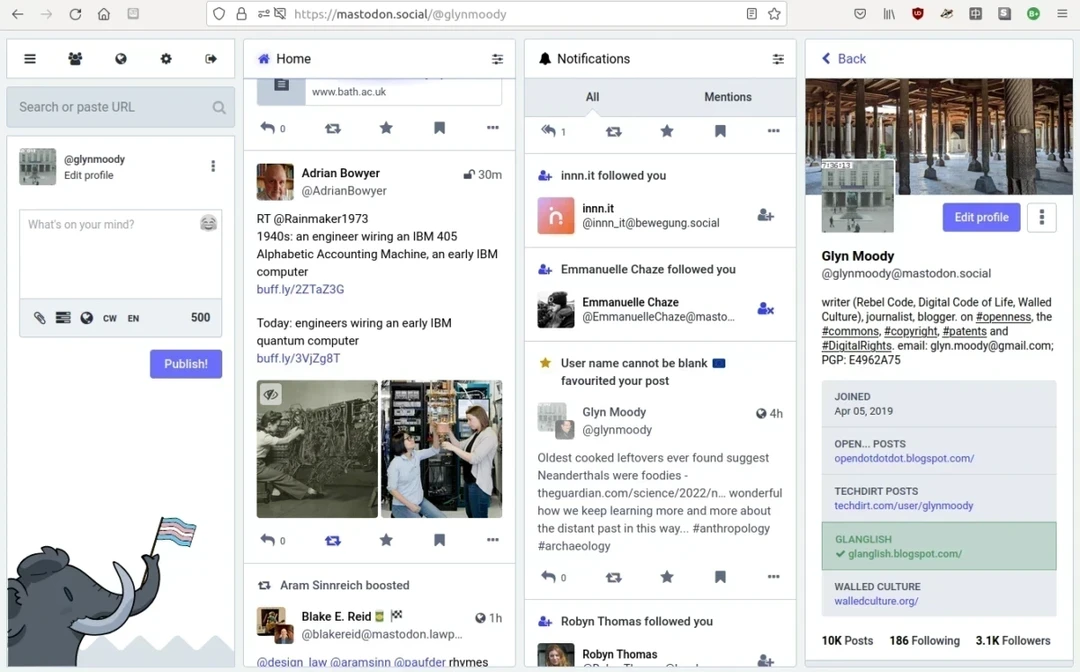This screenshot has width=1080, height=672.
Task: Open Blake E. Reid's profile name
Action: tap(336, 616)
